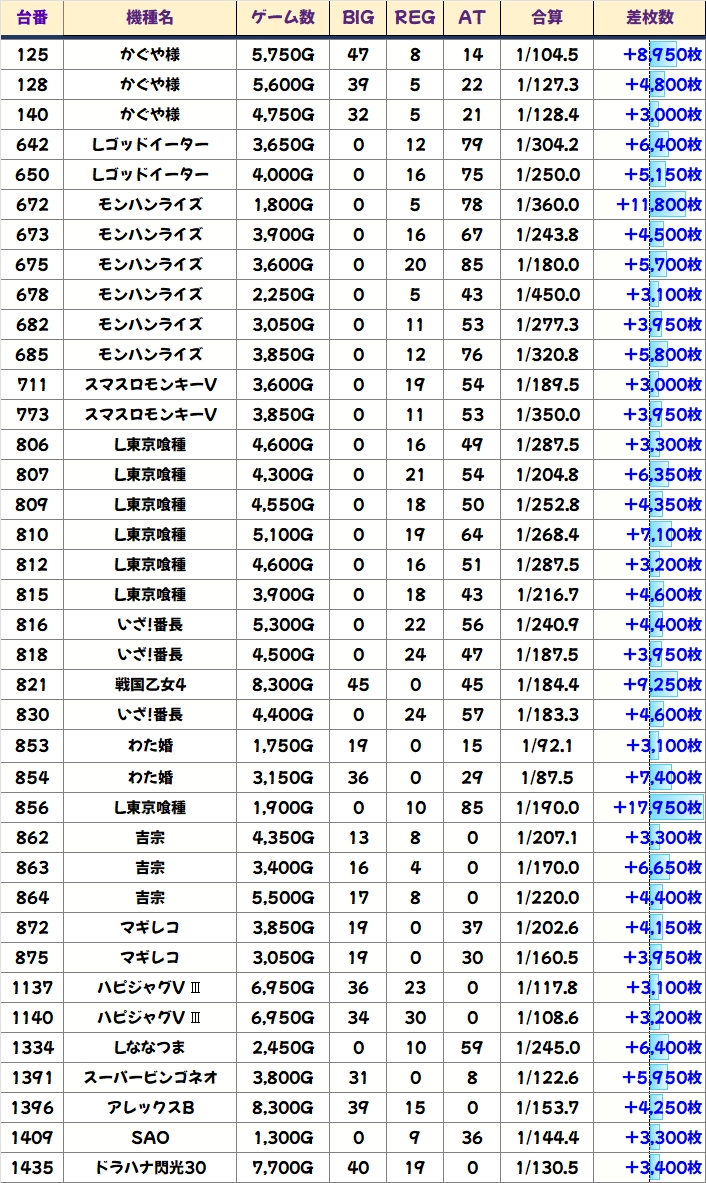Screen dimensions: 706x1183
Task: Click the 4,000G game count cell
Action: click(283, 174)
